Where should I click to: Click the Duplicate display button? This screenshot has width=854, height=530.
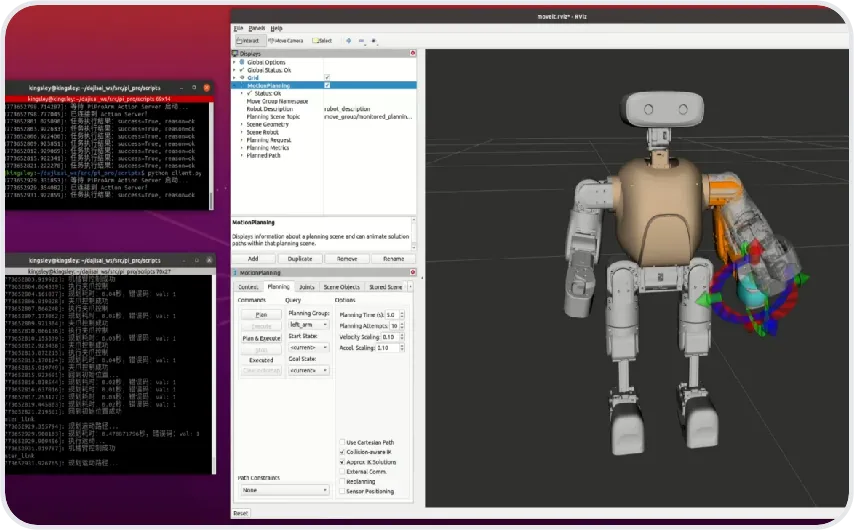300,259
